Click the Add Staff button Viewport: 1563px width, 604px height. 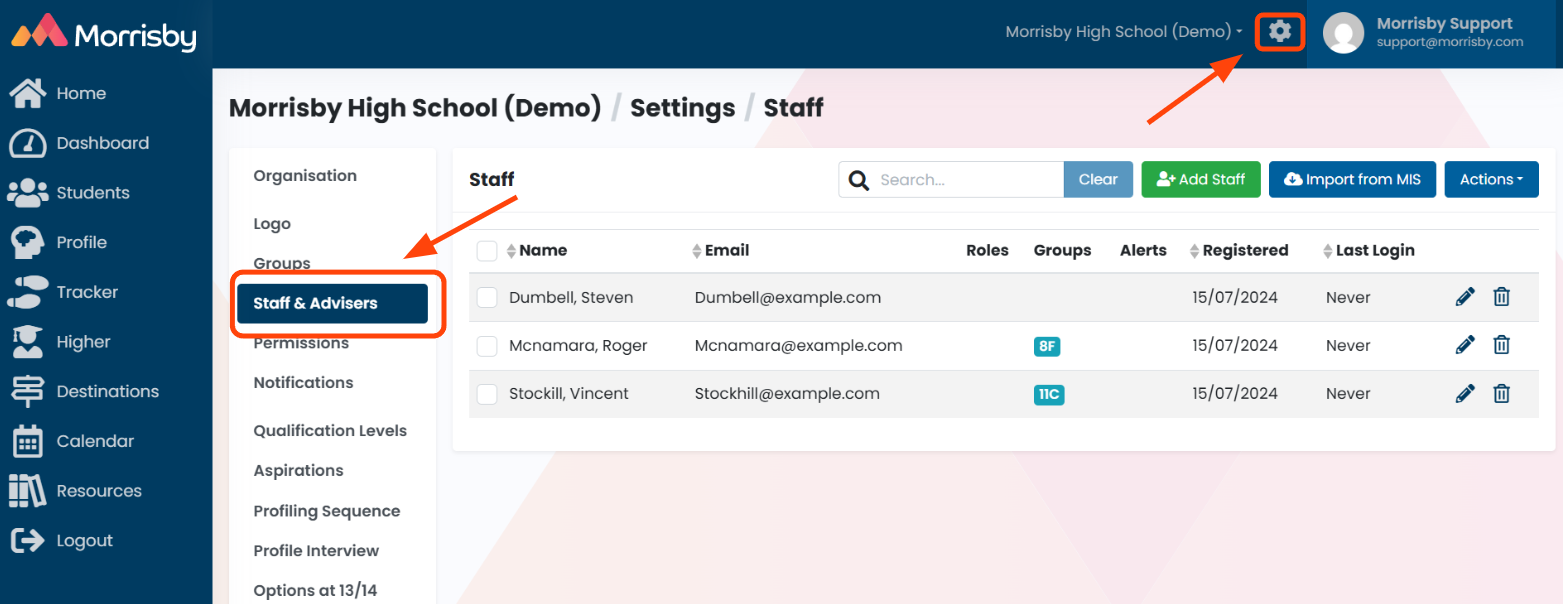click(x=1201, y=180)
